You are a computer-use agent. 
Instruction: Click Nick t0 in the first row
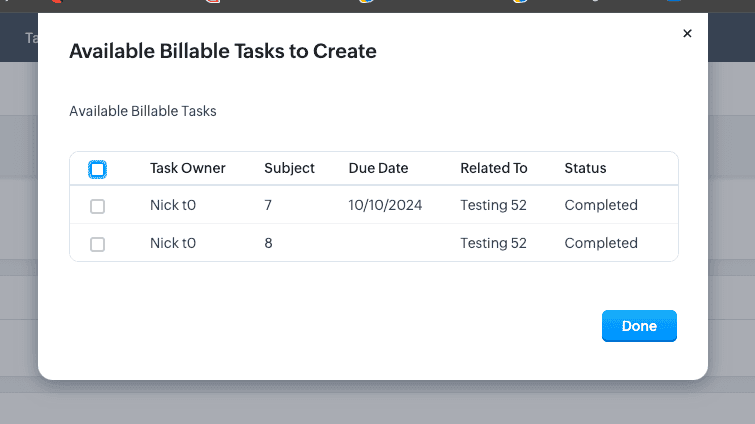(x=178, y=205)
